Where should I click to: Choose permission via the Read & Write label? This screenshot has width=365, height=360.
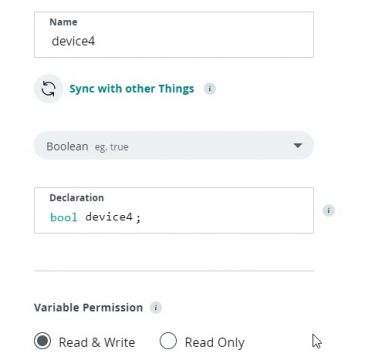point(97,342)
